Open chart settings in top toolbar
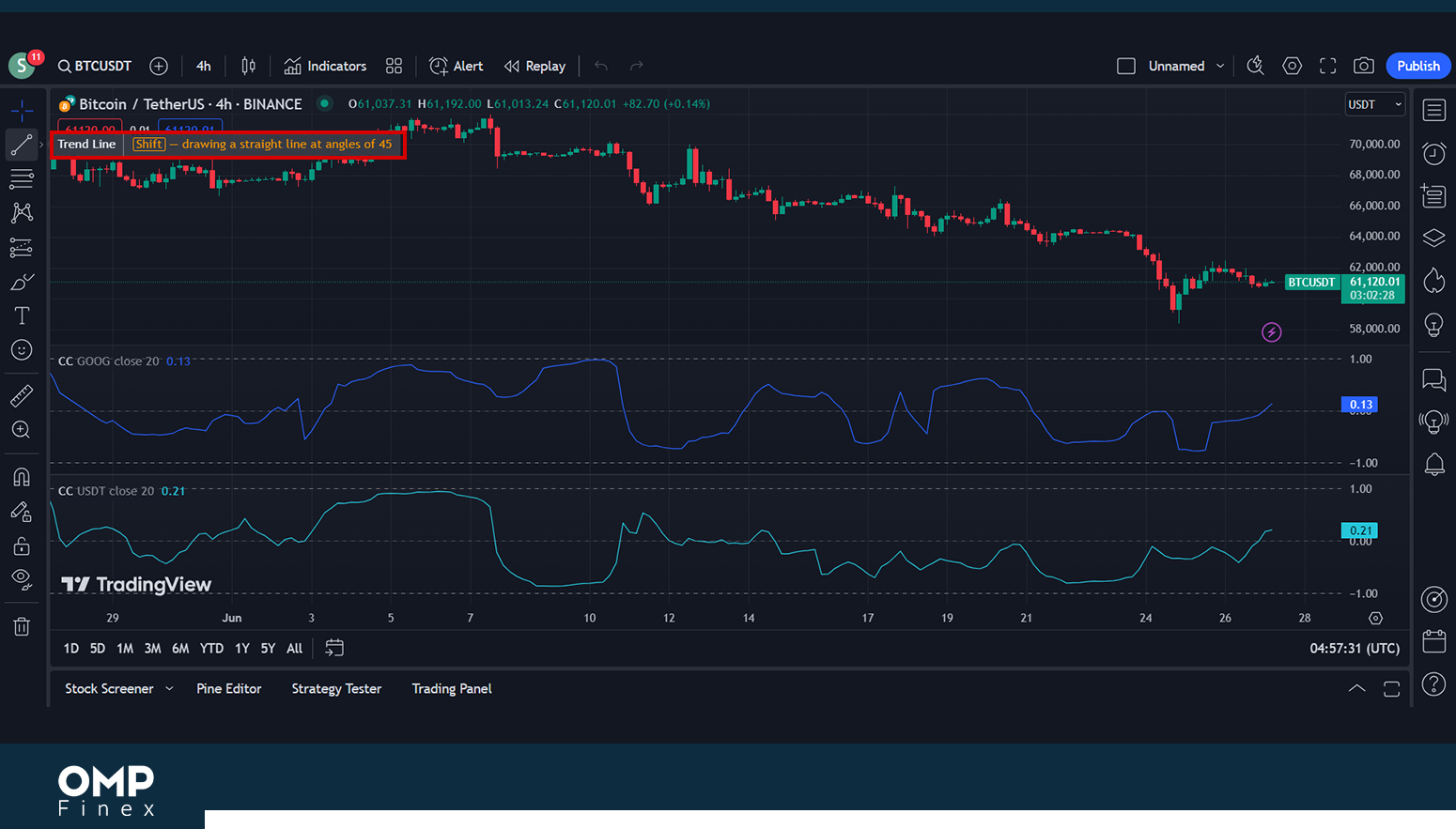 pos(1293,66)
